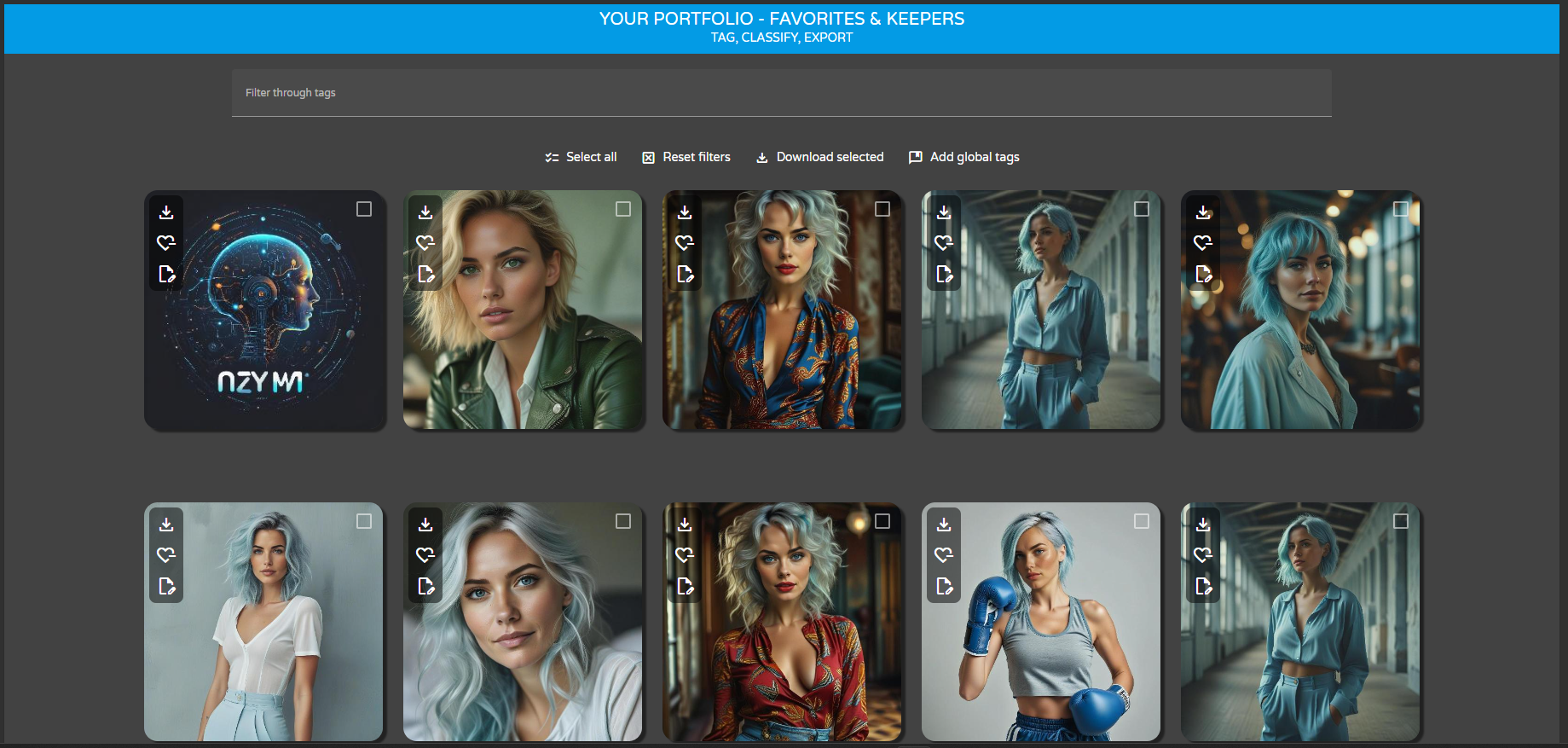The width and height of the screenshot is (1568, 748).
Task: Click Select all button
Action: (581, 157)
